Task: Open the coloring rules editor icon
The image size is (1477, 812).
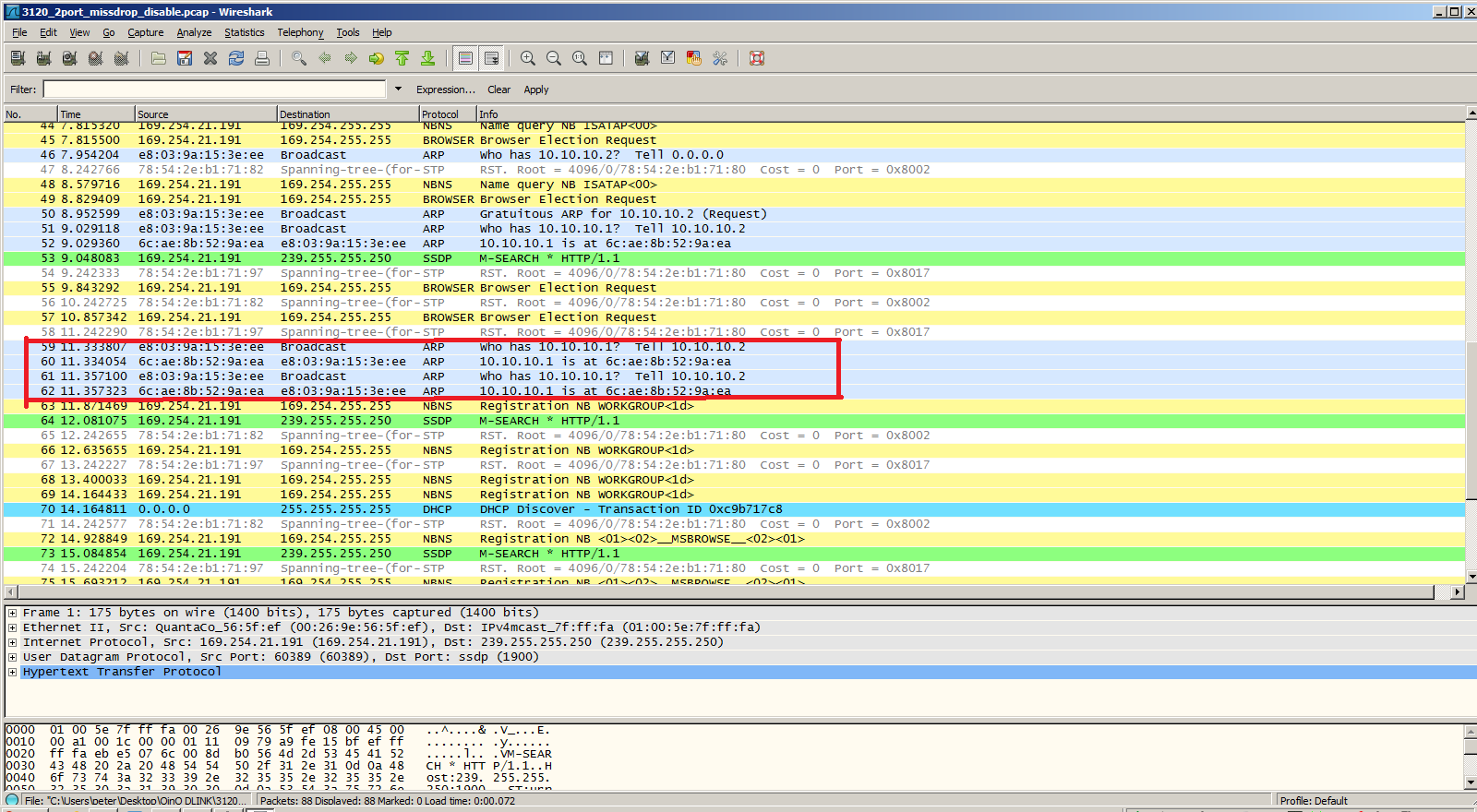Action: pyautogui.click(x=693, y=58)
